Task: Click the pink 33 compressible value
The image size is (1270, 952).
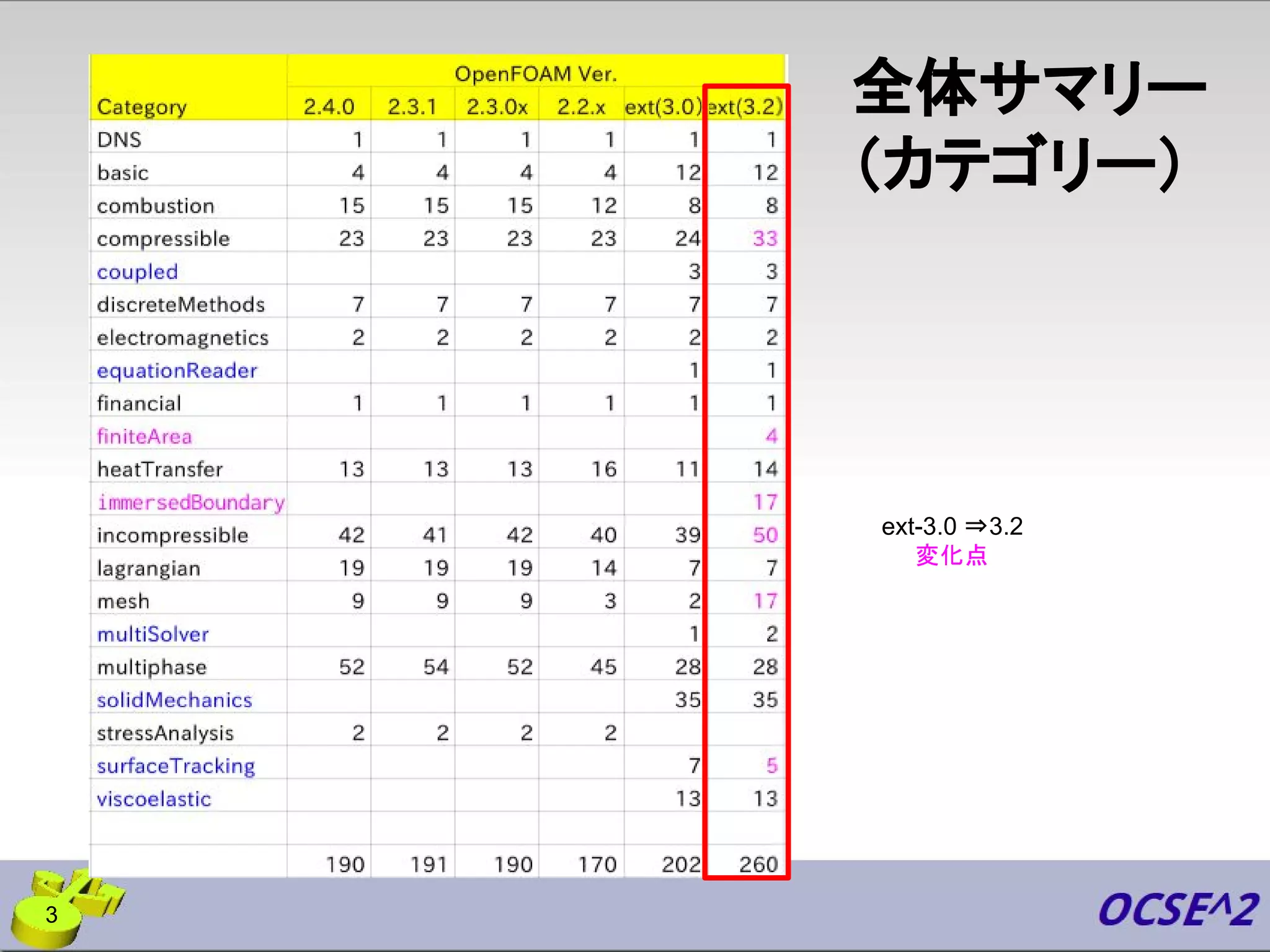Action: (765, 239)
